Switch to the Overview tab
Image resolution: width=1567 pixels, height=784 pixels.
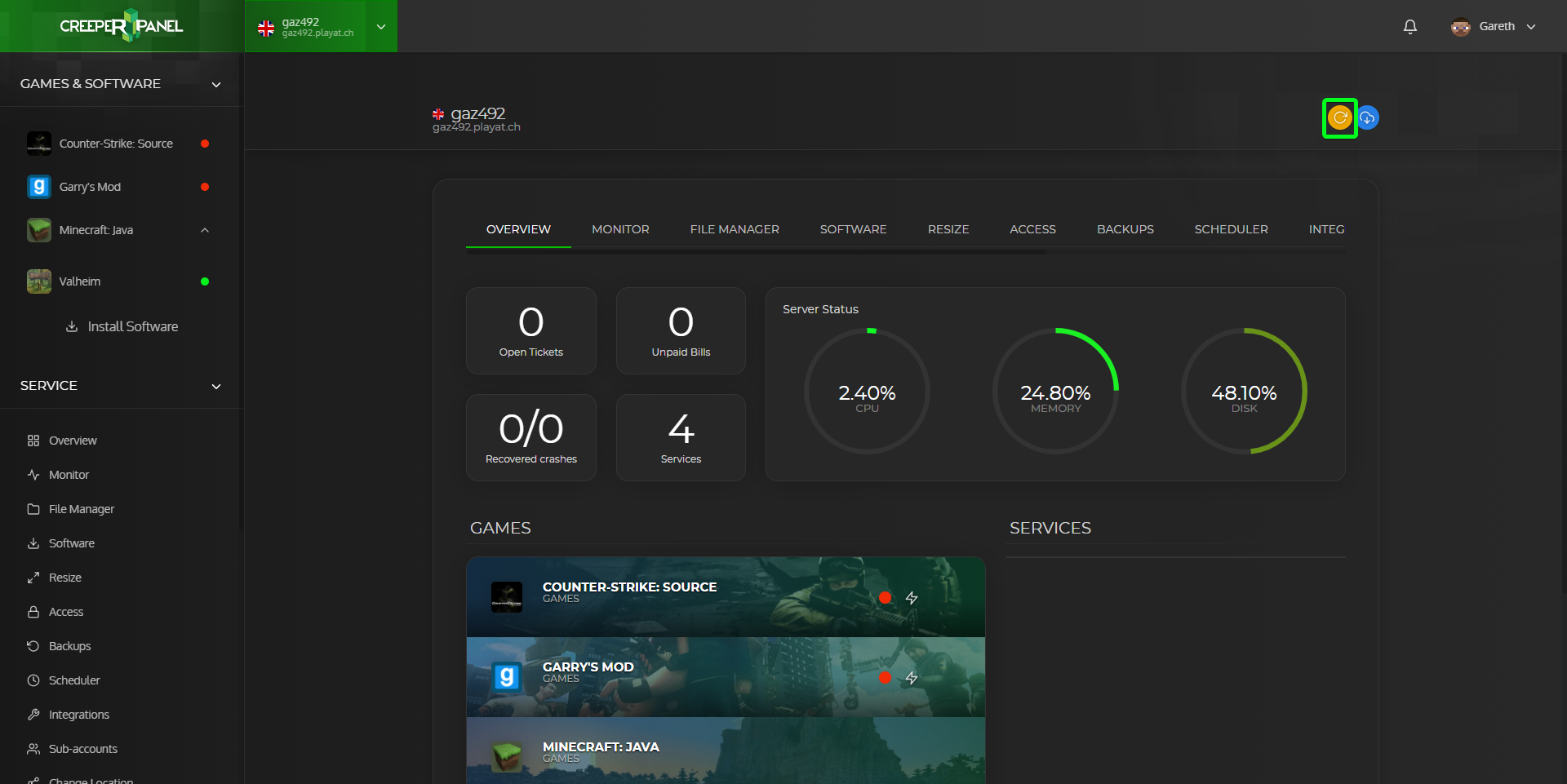pyautogui.click(x=518, y=229)
